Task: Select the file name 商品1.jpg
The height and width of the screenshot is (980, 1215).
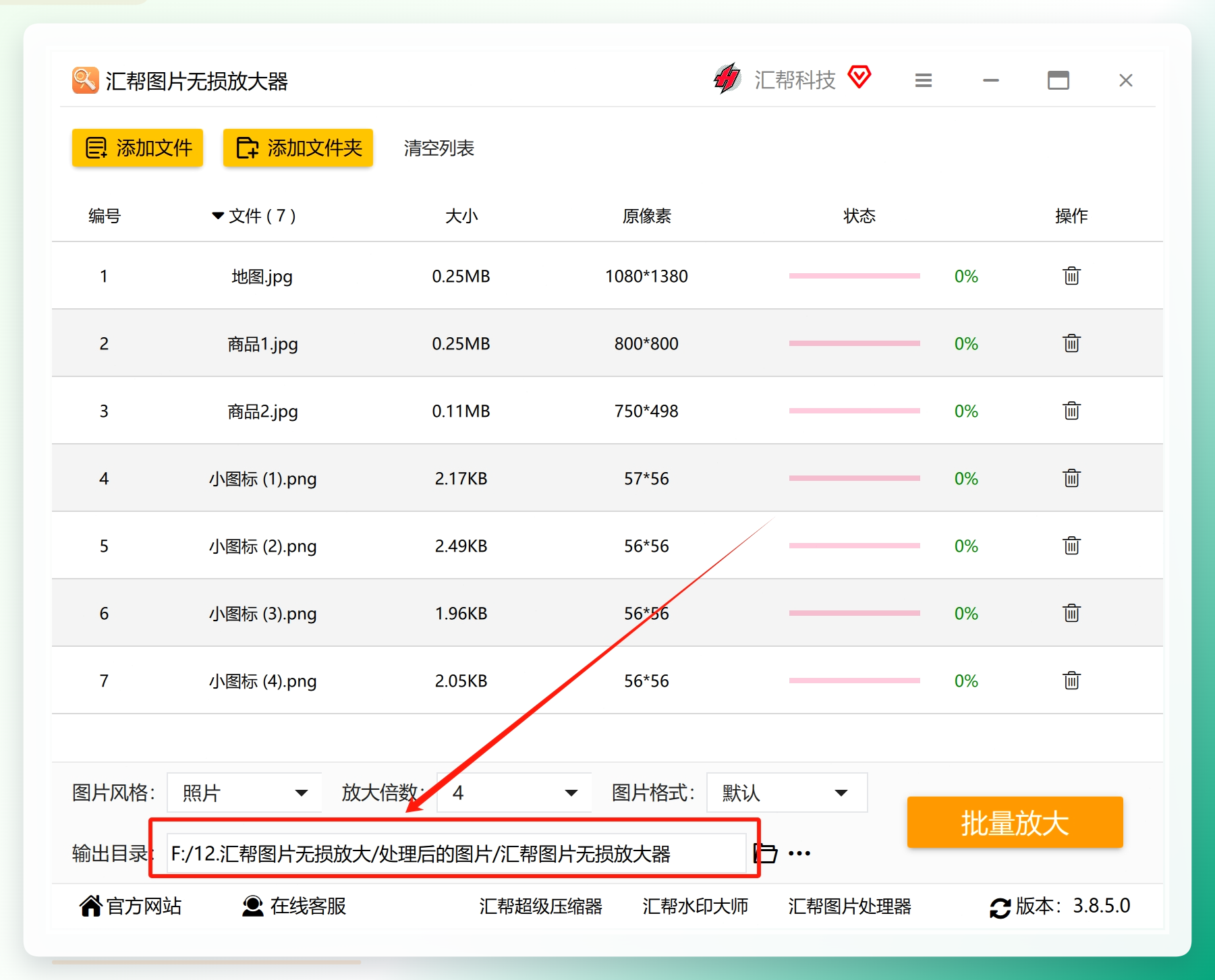Action: [x=262, y=344]
